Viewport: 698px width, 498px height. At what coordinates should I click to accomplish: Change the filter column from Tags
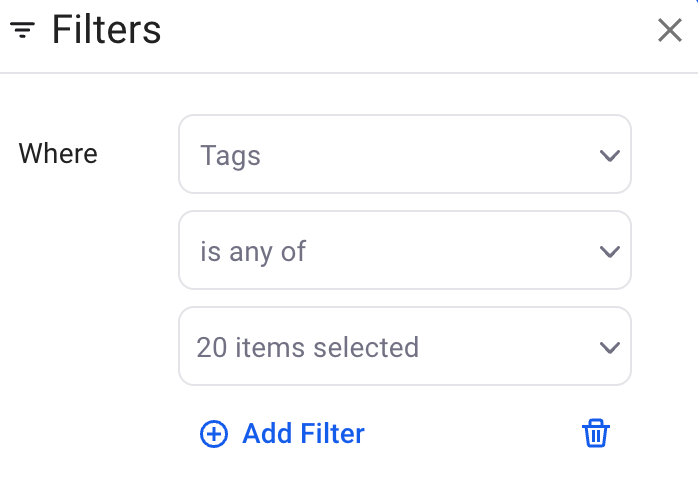tap(404, 155)
